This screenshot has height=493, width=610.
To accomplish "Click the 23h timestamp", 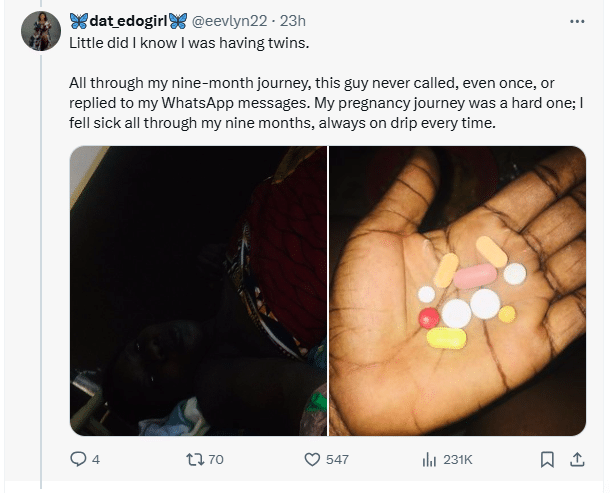I will click(292, 21).
